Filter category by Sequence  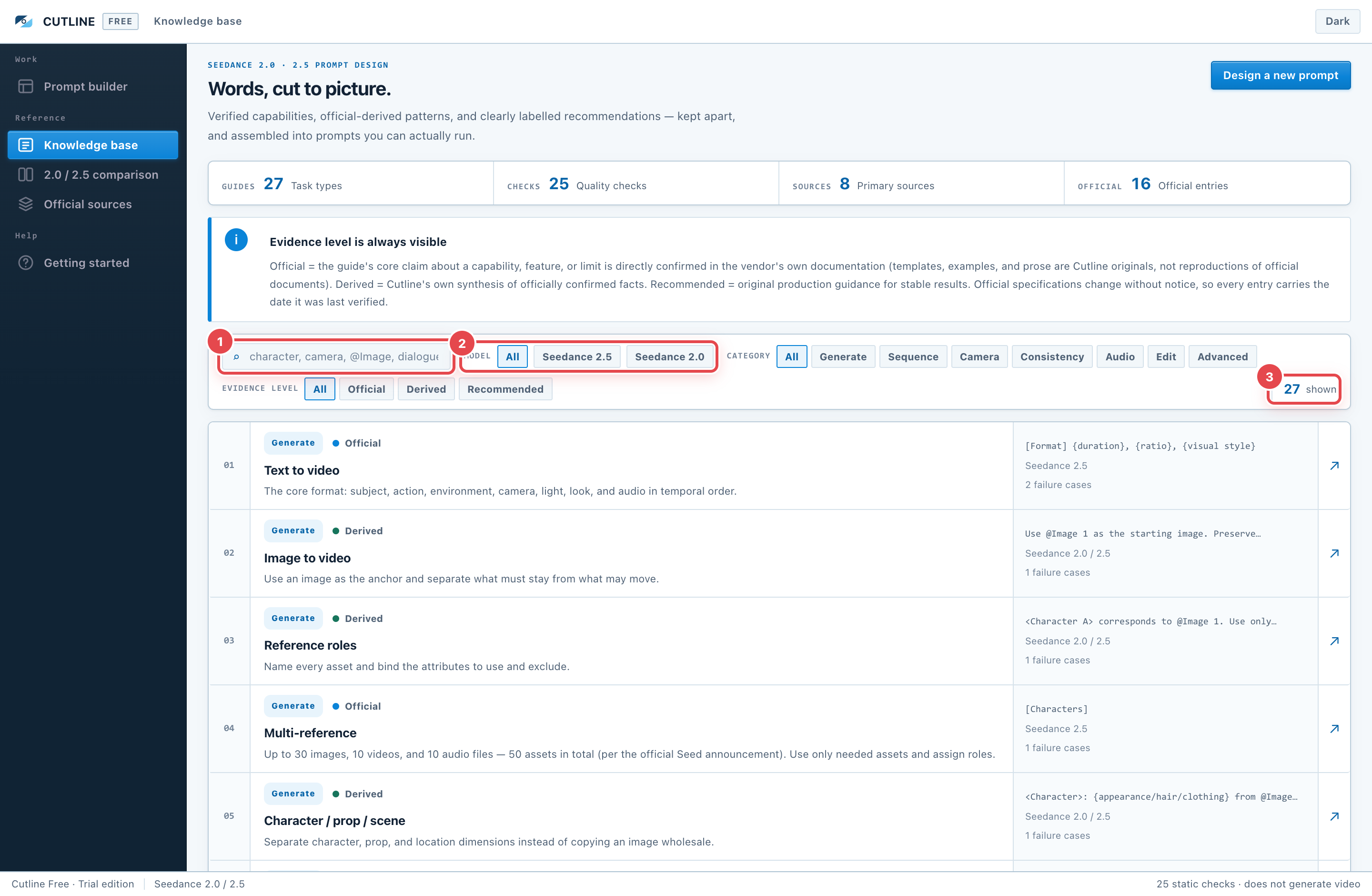click(x=913, y=357)
